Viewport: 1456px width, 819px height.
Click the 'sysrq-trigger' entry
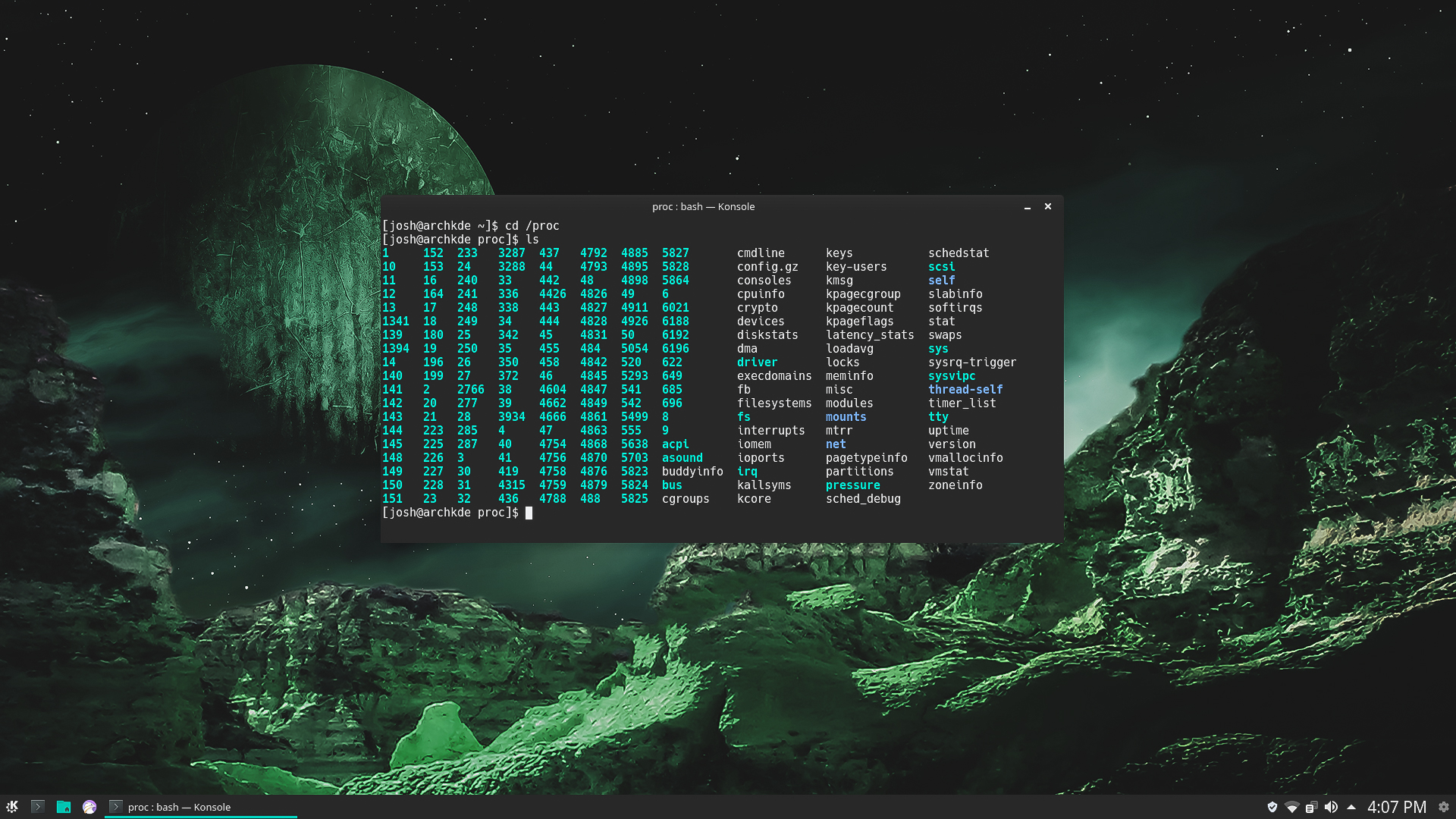click(972, 362)
